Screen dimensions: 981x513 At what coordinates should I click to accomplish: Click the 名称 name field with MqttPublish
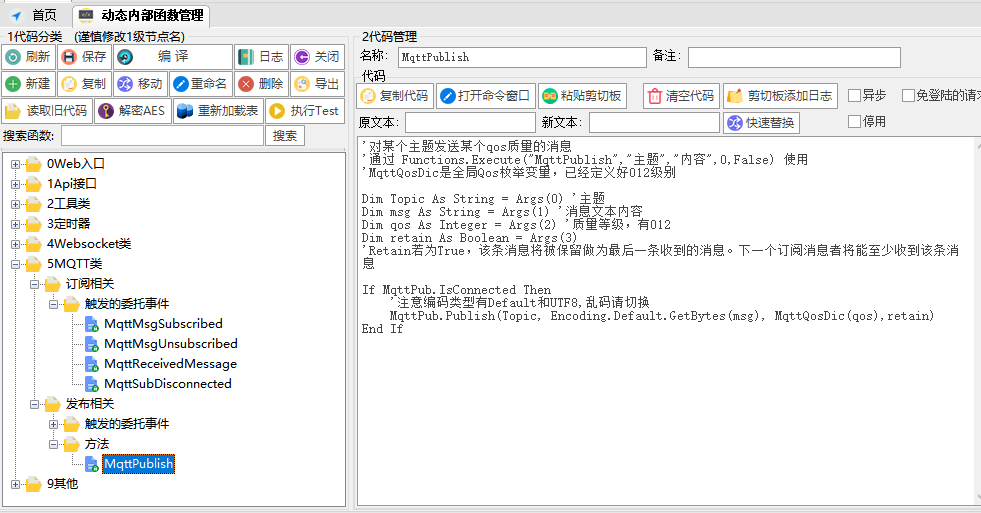coord(522,57)
